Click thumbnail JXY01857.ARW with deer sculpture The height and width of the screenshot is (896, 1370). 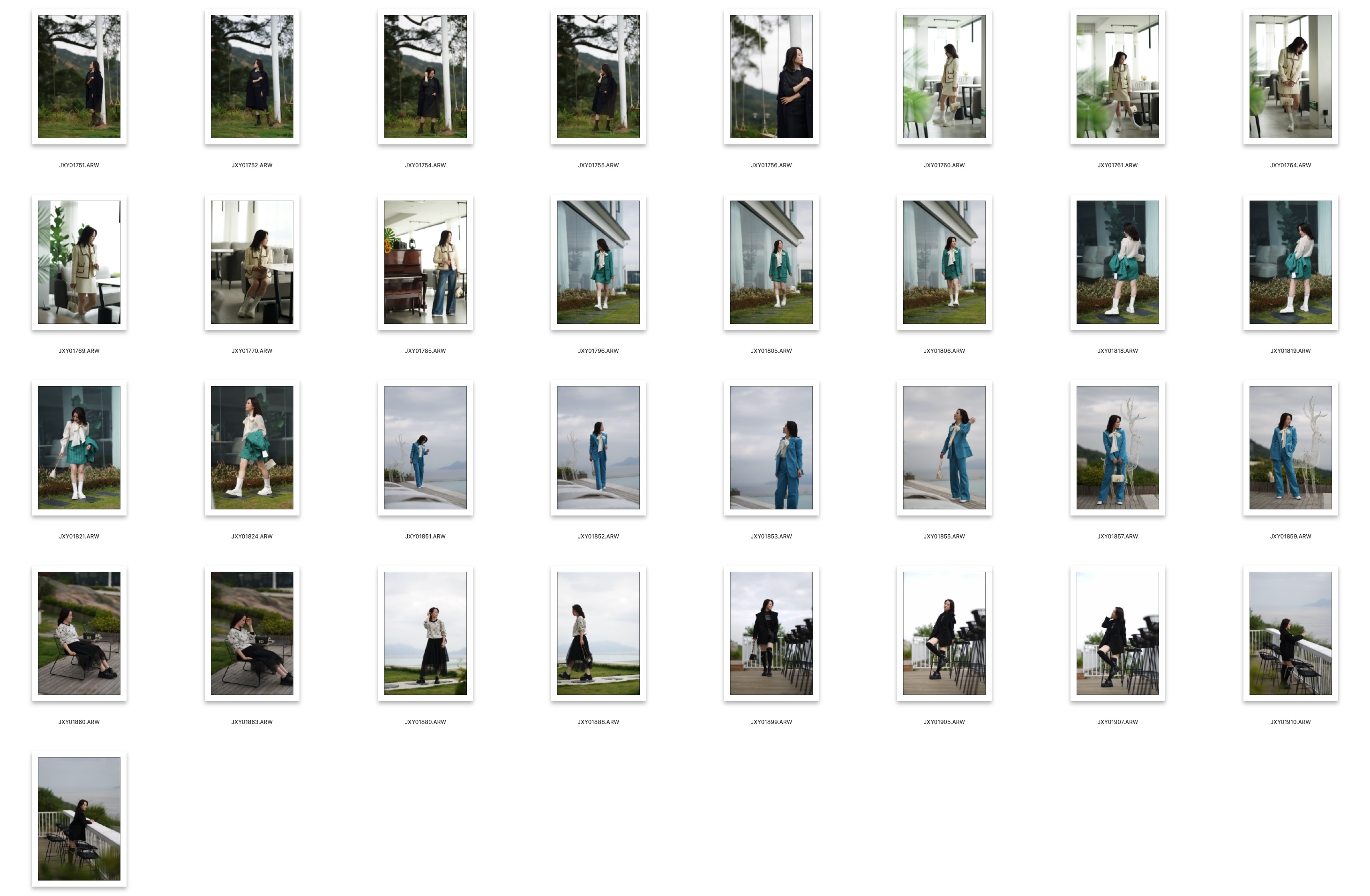coord(1117,447)
